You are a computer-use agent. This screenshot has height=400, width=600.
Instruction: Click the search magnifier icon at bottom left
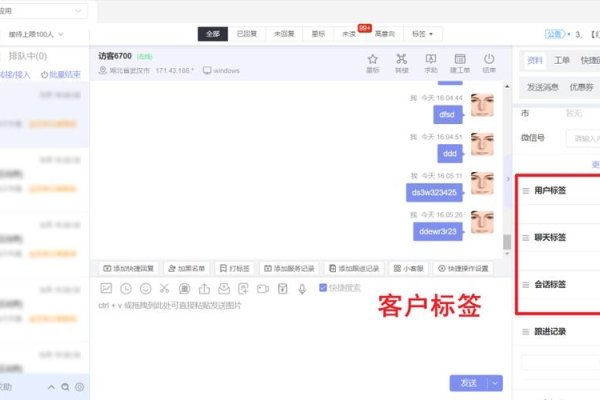coord(65,387)
